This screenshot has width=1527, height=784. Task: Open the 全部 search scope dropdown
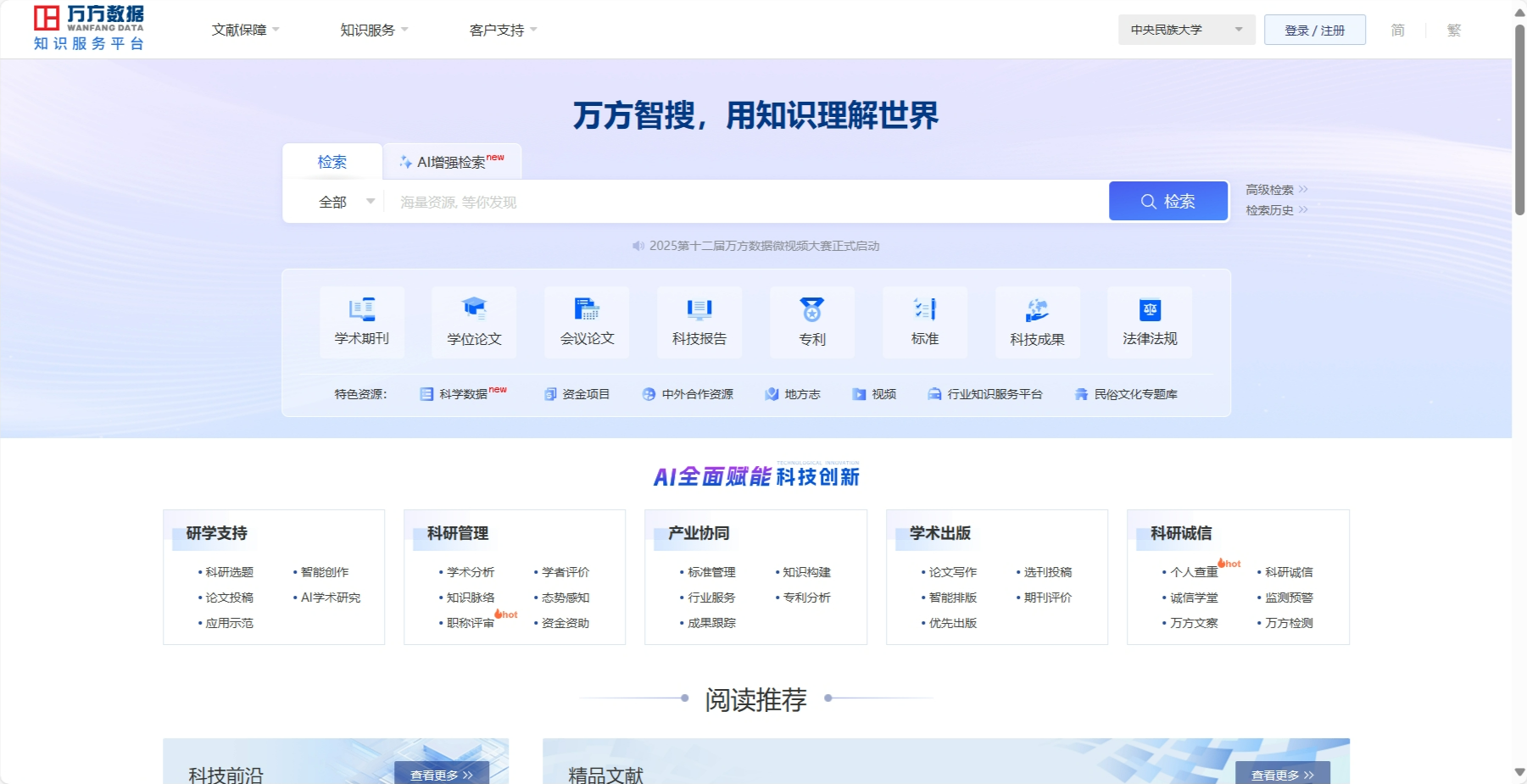coord(347,202)
